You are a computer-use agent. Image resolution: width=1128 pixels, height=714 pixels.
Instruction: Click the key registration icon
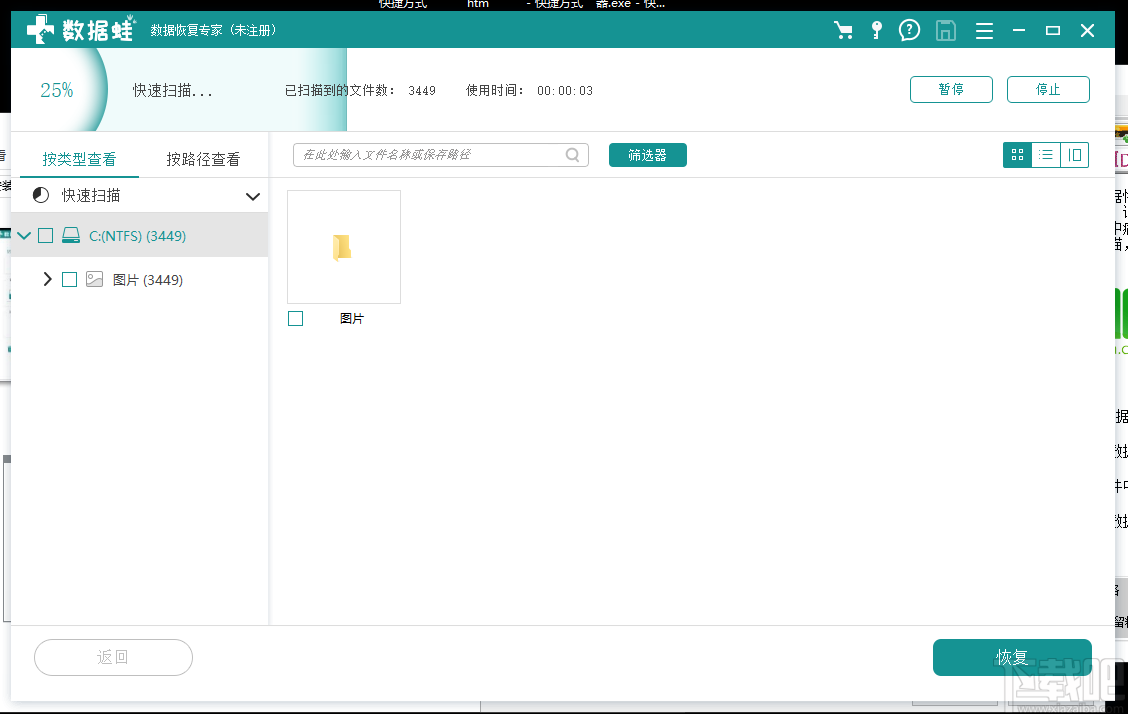(876, 31)
